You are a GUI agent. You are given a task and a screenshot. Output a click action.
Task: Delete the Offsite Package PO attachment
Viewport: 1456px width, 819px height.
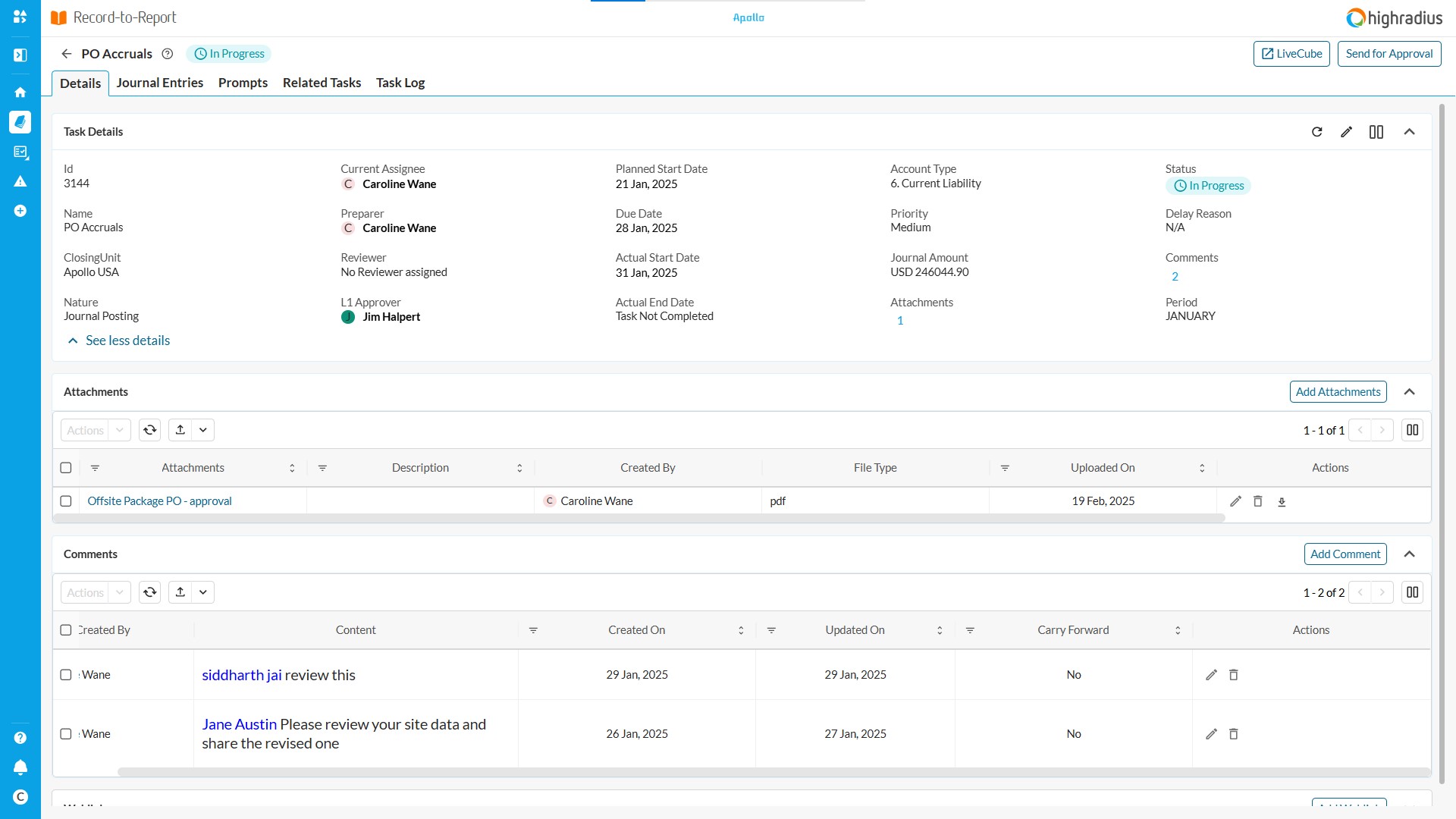click(x=1258, y=501)
